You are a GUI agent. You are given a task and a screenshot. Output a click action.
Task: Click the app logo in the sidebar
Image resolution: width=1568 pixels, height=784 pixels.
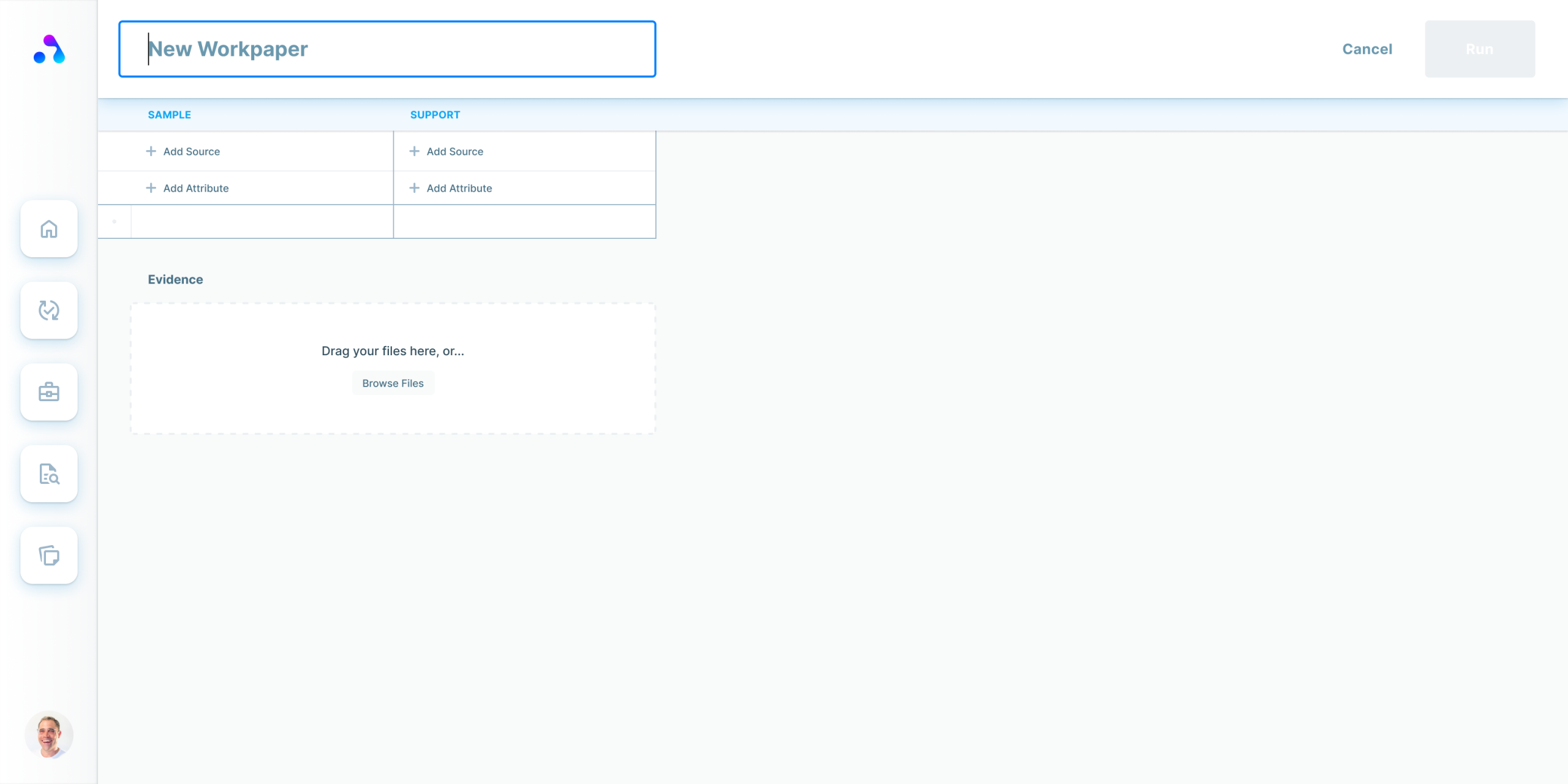click(49, 49)
